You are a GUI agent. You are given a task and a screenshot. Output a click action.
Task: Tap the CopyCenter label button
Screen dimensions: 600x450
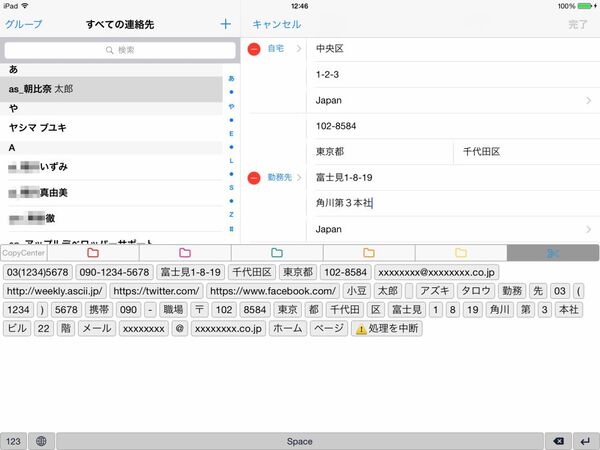[23, 253]
